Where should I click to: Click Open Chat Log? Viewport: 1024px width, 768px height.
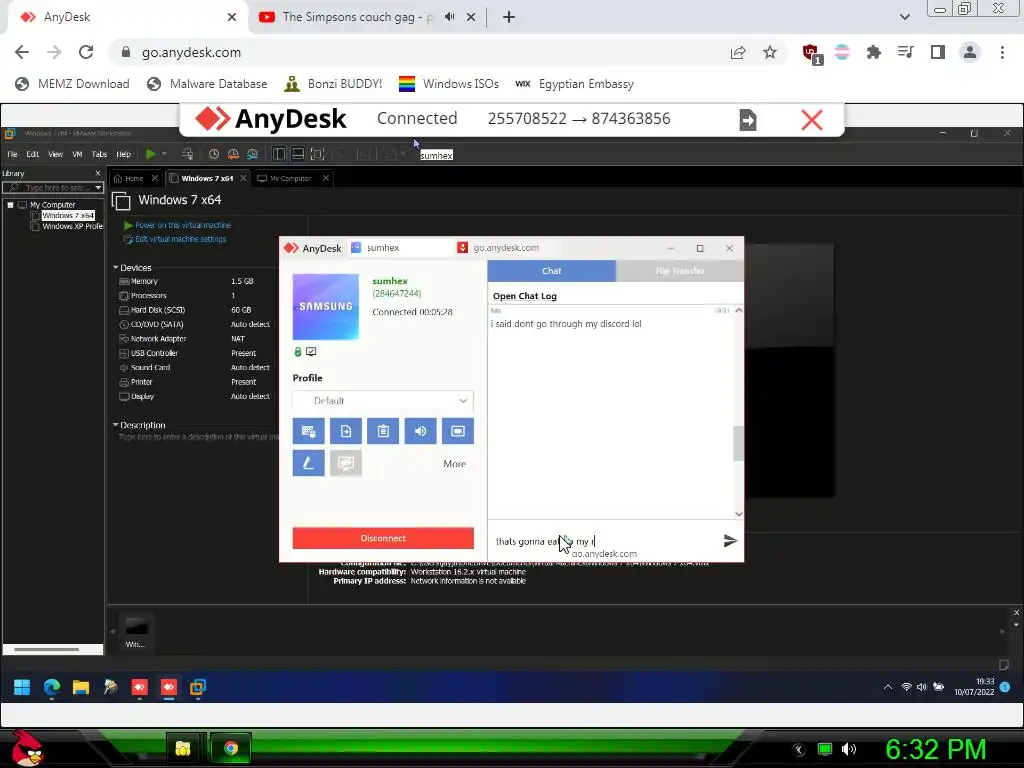click(x=524, y=296)
